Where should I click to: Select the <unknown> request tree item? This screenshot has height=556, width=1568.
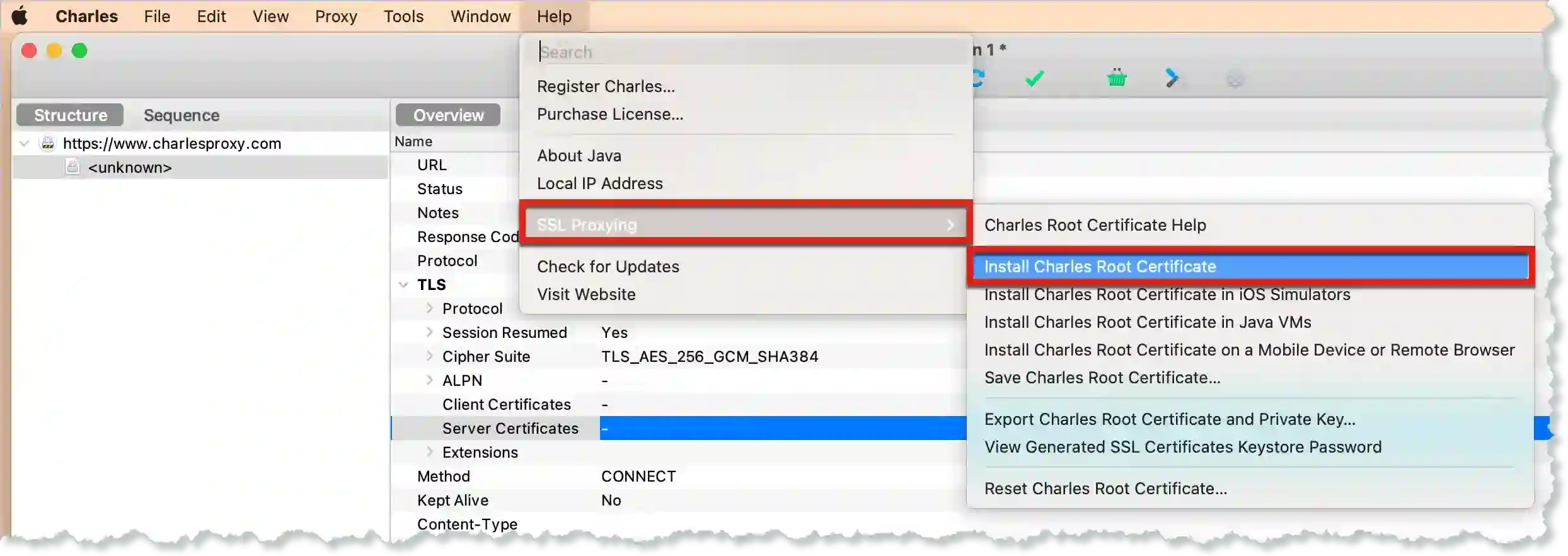(x=130, y=168)
